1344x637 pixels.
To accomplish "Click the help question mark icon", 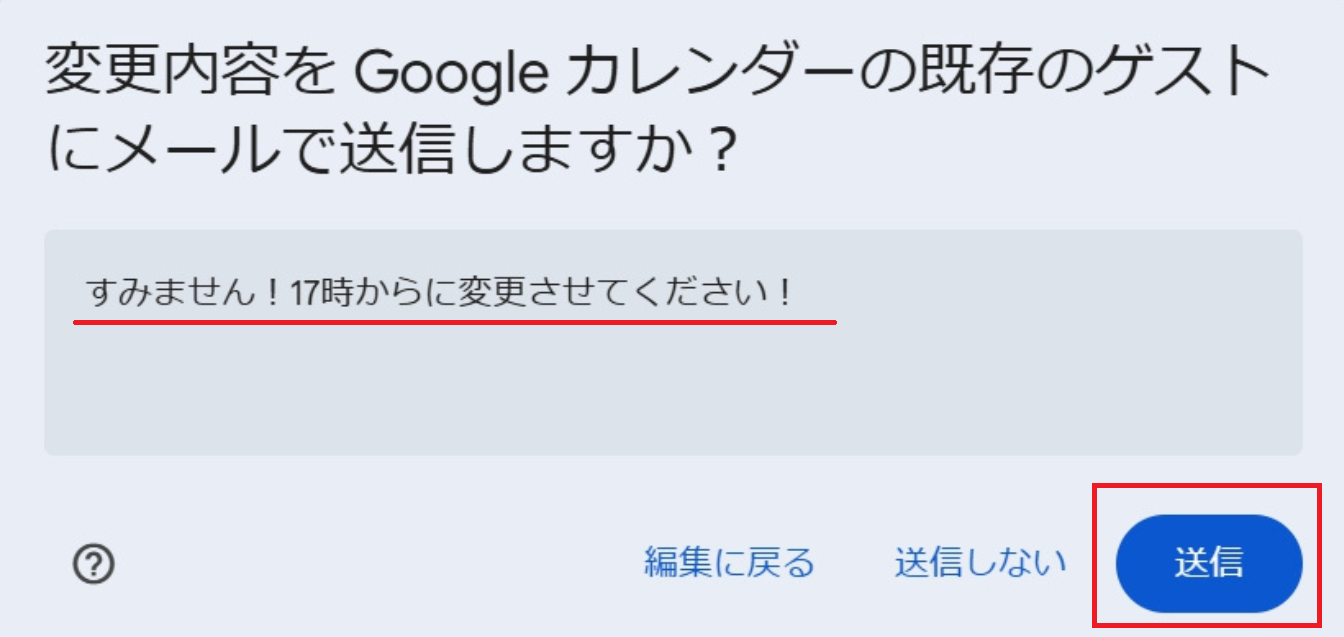I will click(x=94, y=564).
